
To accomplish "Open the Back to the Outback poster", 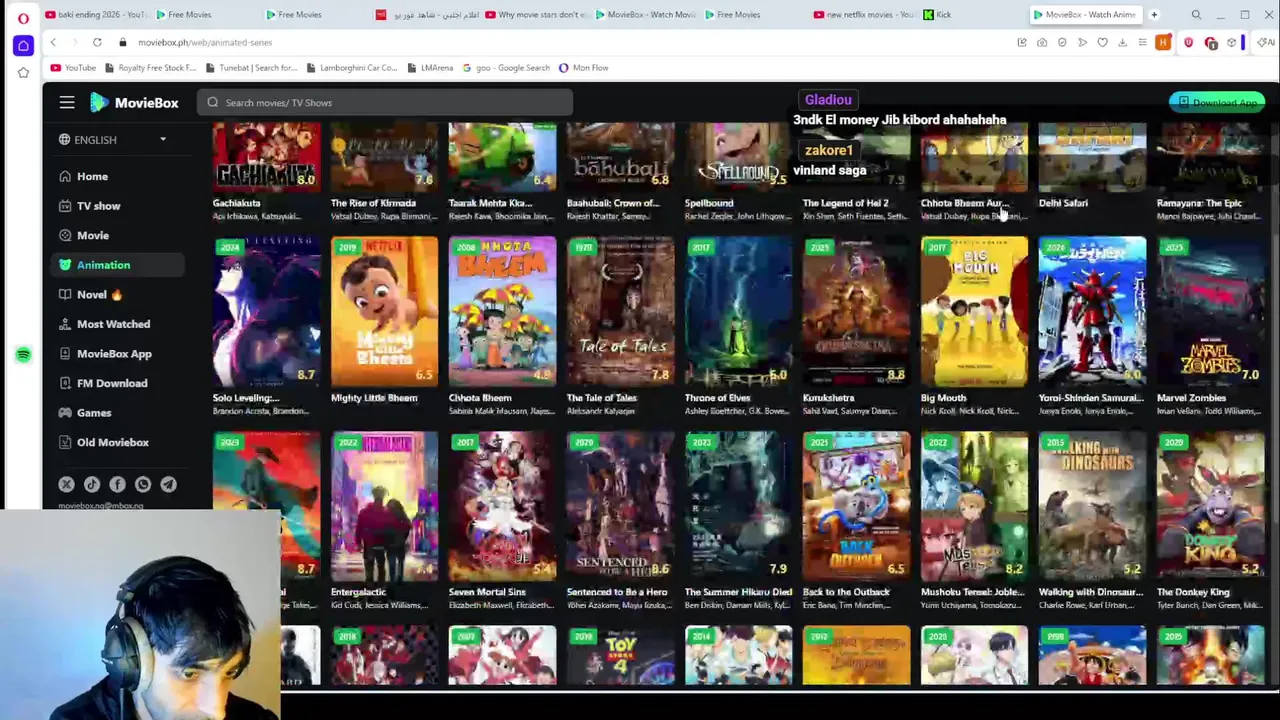I will pyautogui.click(x=856, y=507).
